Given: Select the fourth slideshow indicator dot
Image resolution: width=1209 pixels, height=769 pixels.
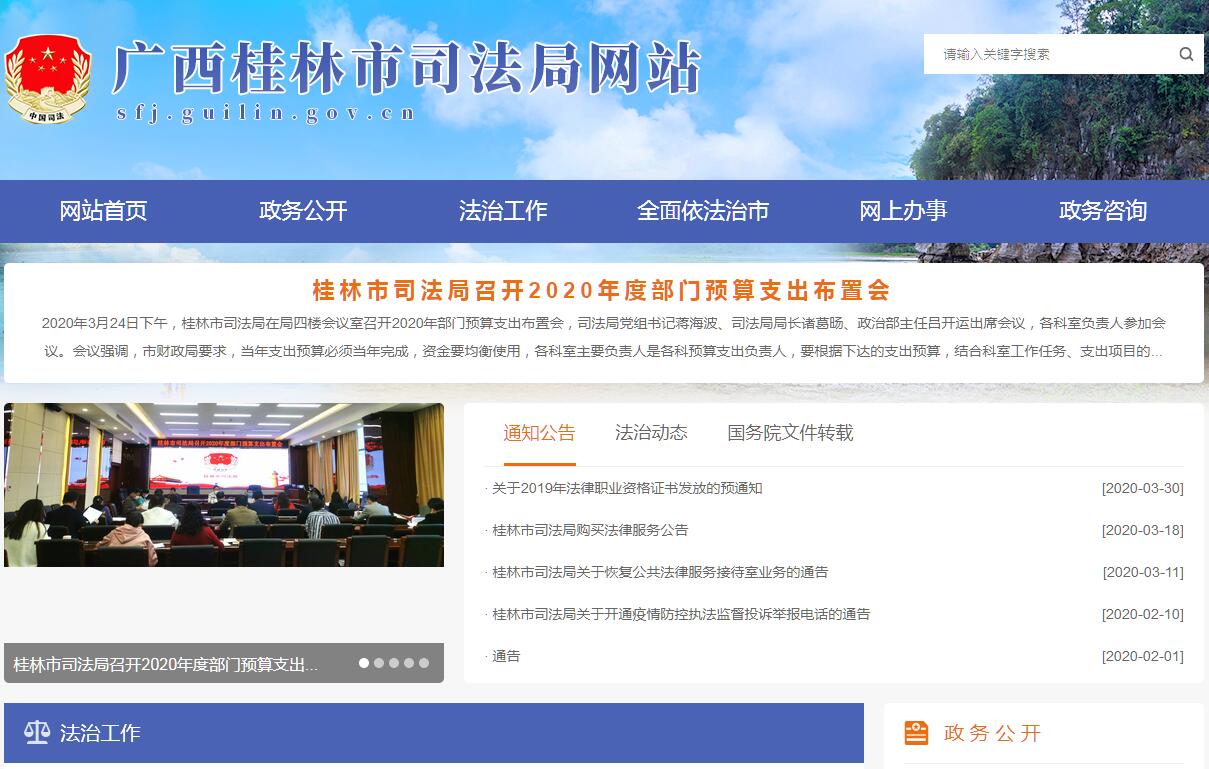Looking at the screenshot, I should point(409,663).
